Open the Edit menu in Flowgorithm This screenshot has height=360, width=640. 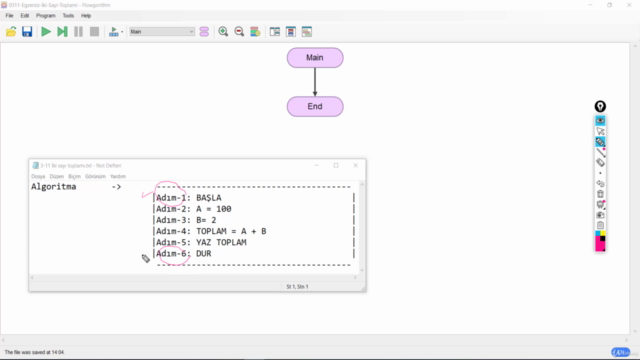coord(25,16)
